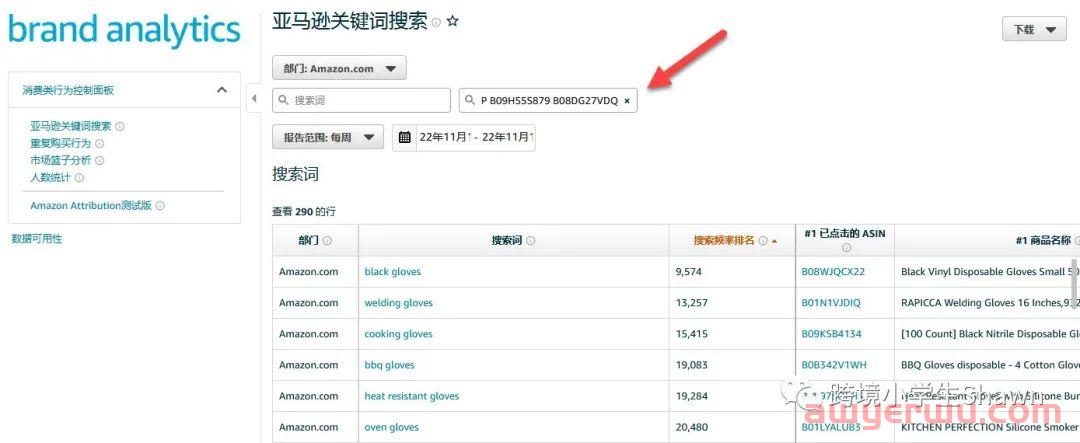
Task: Open 重复购买行为 in sidebar
Action: point(60,143)
